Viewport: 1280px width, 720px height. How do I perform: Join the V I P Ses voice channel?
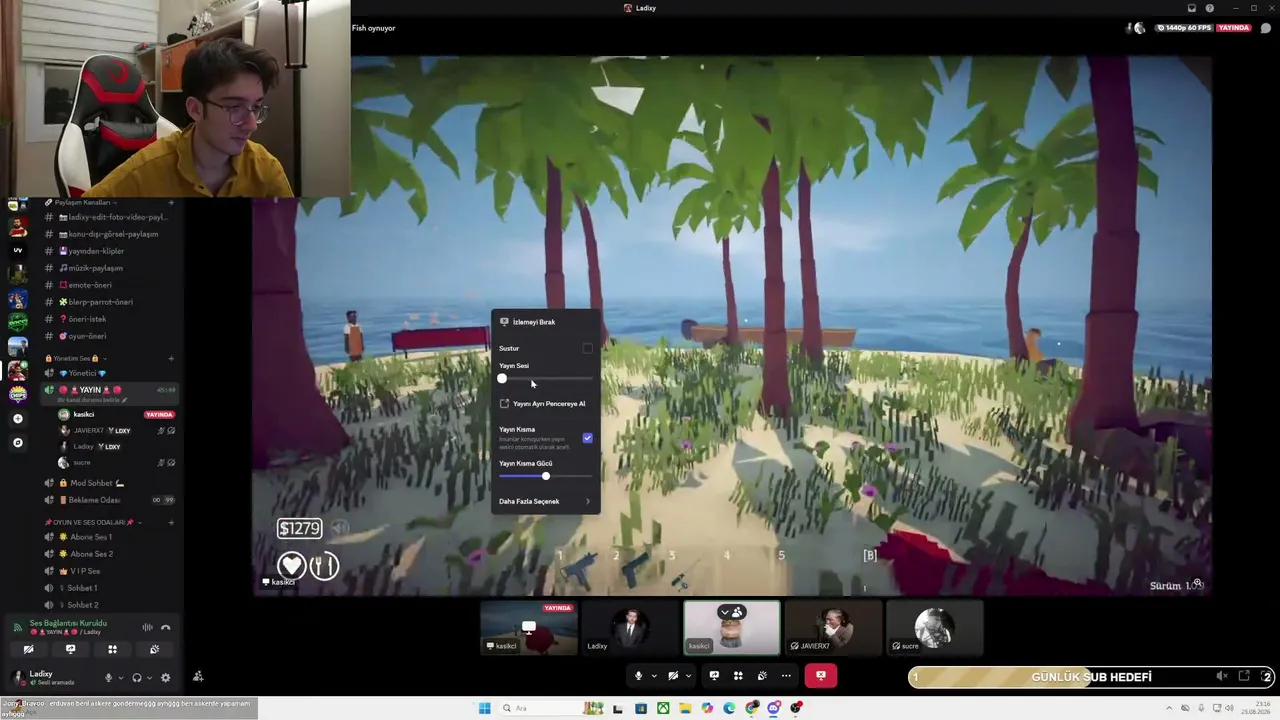pyautogui.click(x=110, y=571)
